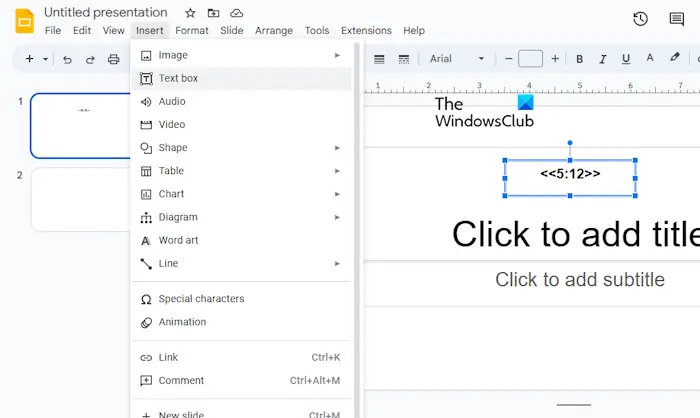This screenshot has width=700, height=418.
Task: Click the border weight icon
Action: [x=379, y=59]
